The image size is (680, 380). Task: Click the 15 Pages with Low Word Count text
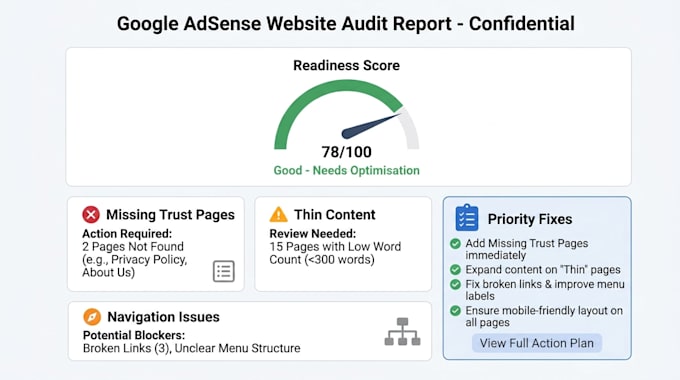click(x=335, y=253)
